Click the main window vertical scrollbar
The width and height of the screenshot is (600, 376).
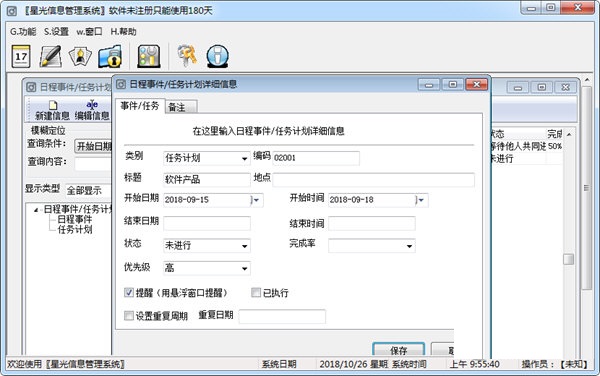(x=587, y=187)
